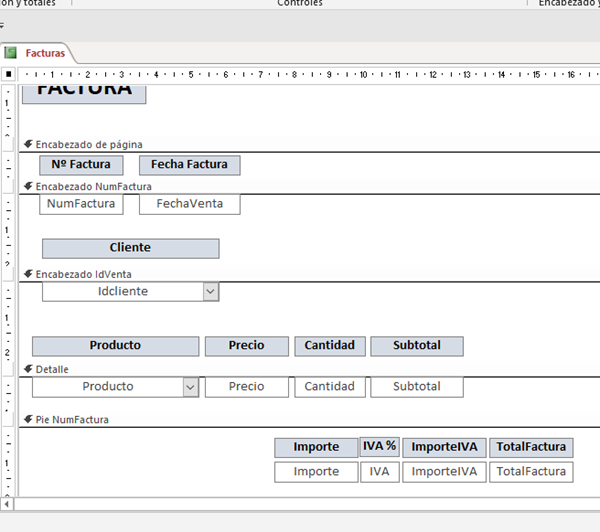Select the Encabezado NumFactura section bar
600x532 pixels.
coord(300,186)
